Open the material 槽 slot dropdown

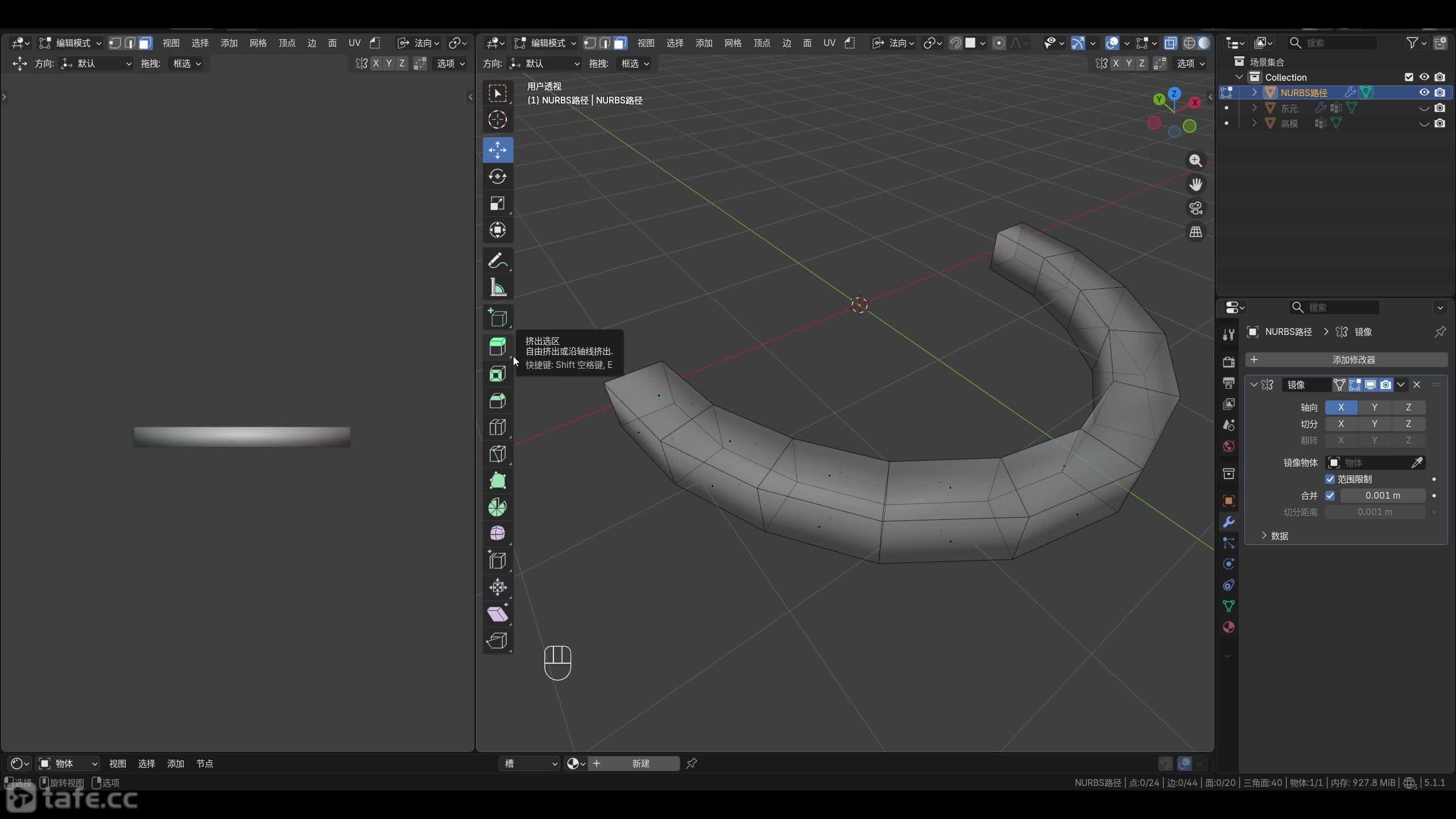pos(530,764)
